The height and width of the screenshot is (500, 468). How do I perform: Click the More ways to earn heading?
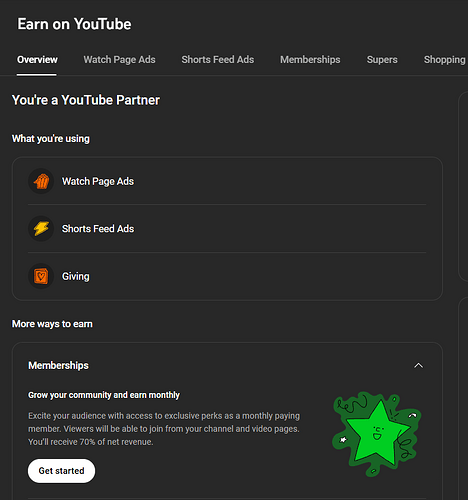(52, 324)
